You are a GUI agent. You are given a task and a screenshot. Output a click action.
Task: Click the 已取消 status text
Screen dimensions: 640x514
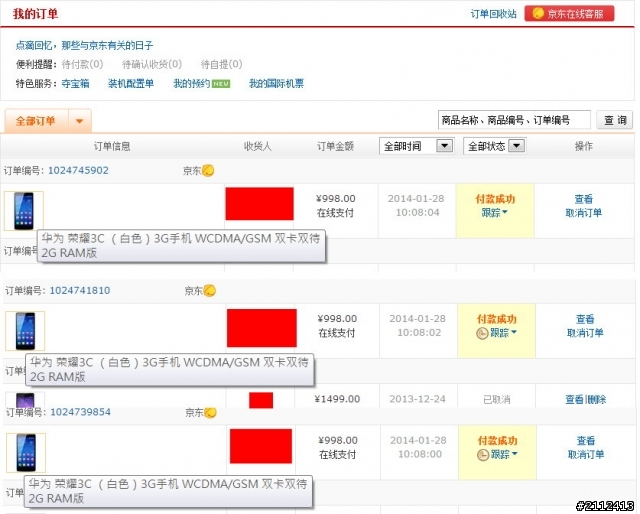(x=496, y=399)
